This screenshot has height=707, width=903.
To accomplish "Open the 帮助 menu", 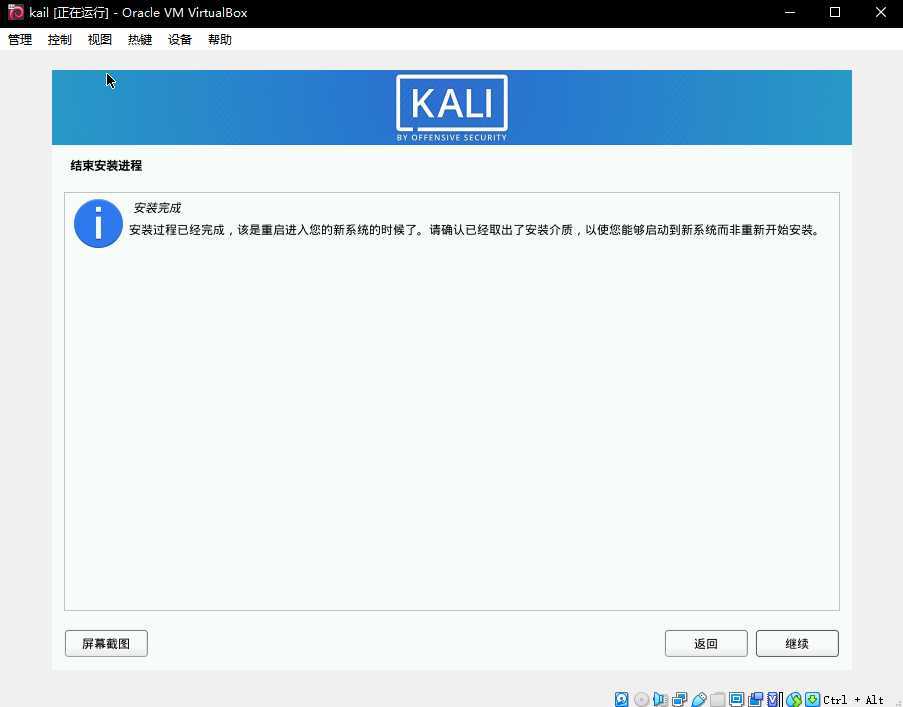I will (x=220, y=39).
